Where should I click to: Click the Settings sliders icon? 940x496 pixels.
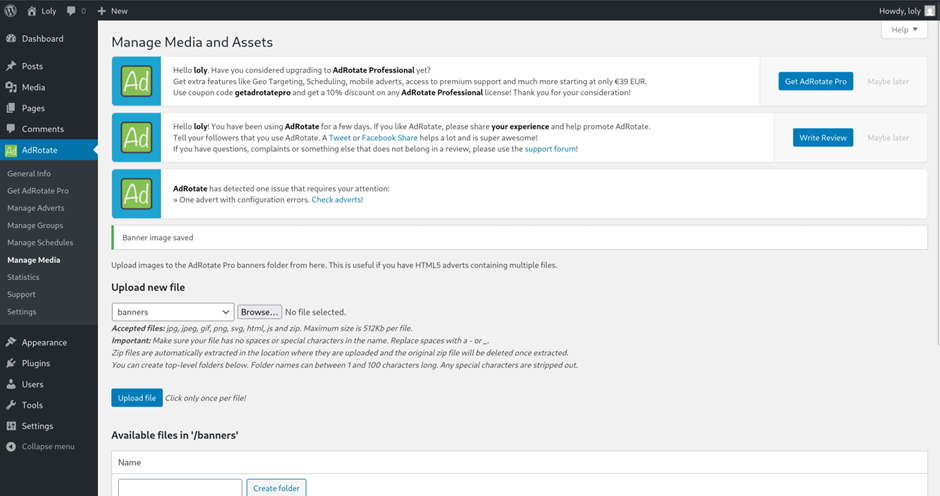click(x=11, y=426)
